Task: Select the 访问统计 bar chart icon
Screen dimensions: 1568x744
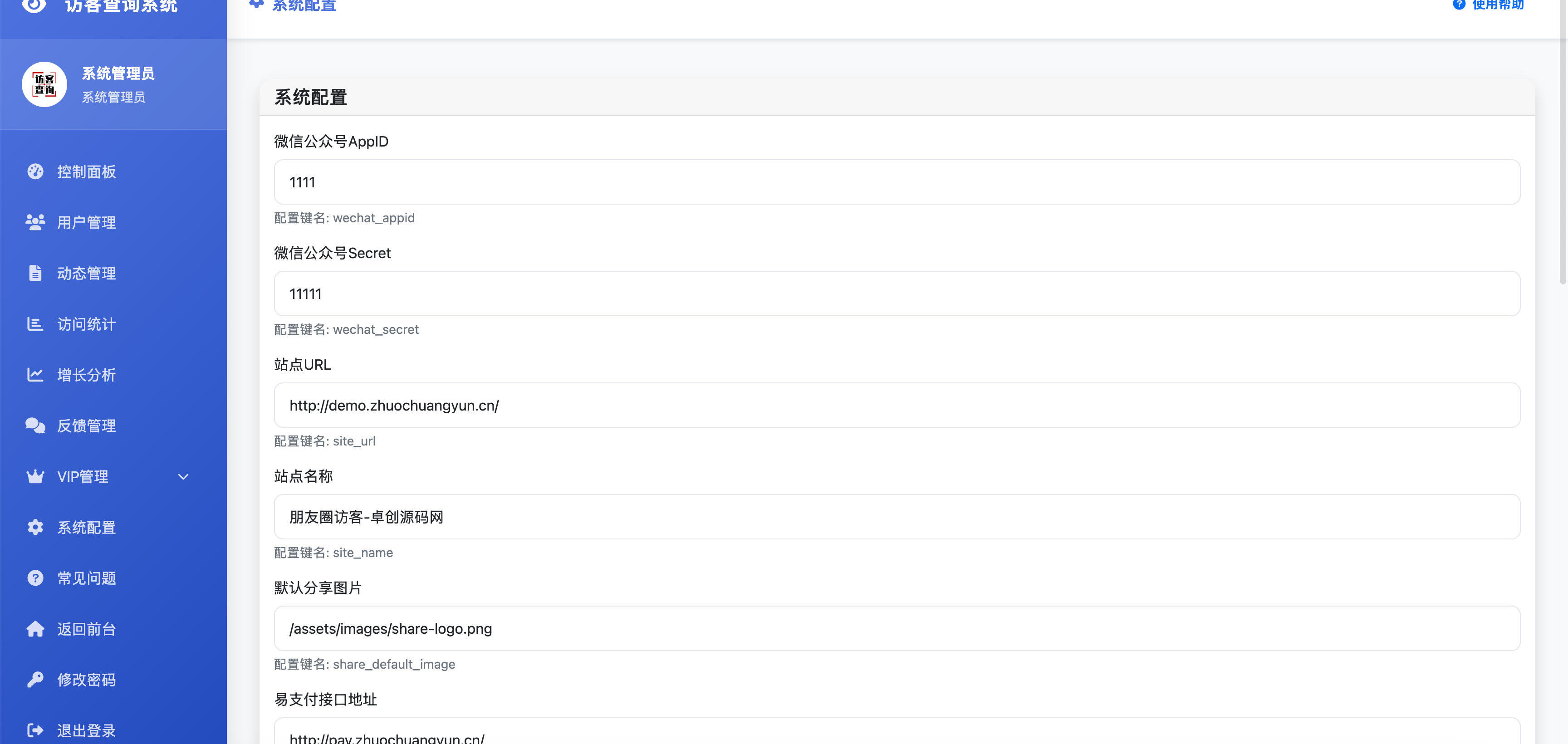Action: (35, 324)
